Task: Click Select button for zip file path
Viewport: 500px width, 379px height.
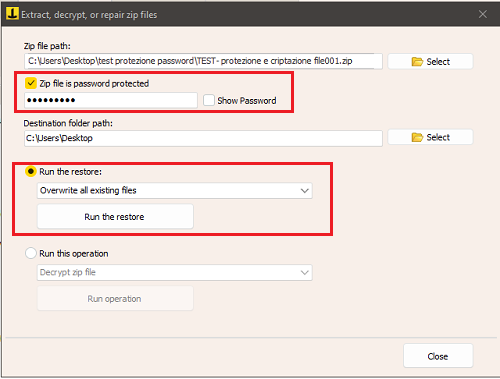Action: [430, 61]
